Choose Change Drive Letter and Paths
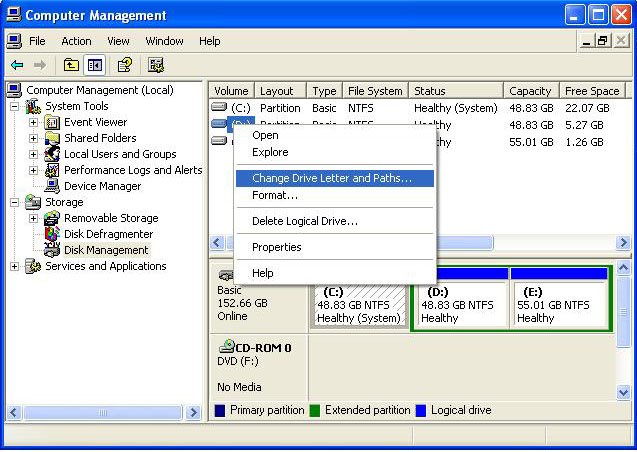Viewport: 637px width, 452px height. [x=335, y=178]
